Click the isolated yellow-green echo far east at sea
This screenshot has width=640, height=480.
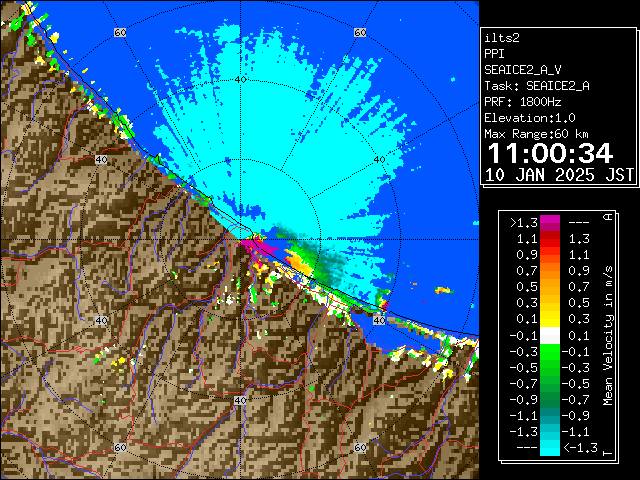point(444,290)
